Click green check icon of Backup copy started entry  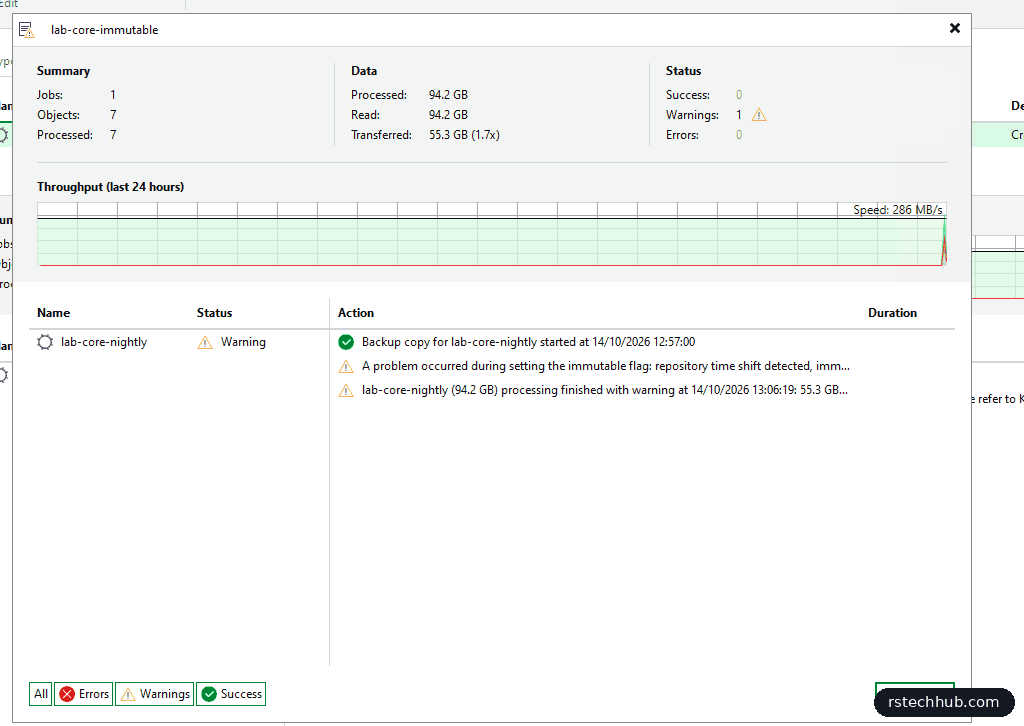(x=346, y=342)
